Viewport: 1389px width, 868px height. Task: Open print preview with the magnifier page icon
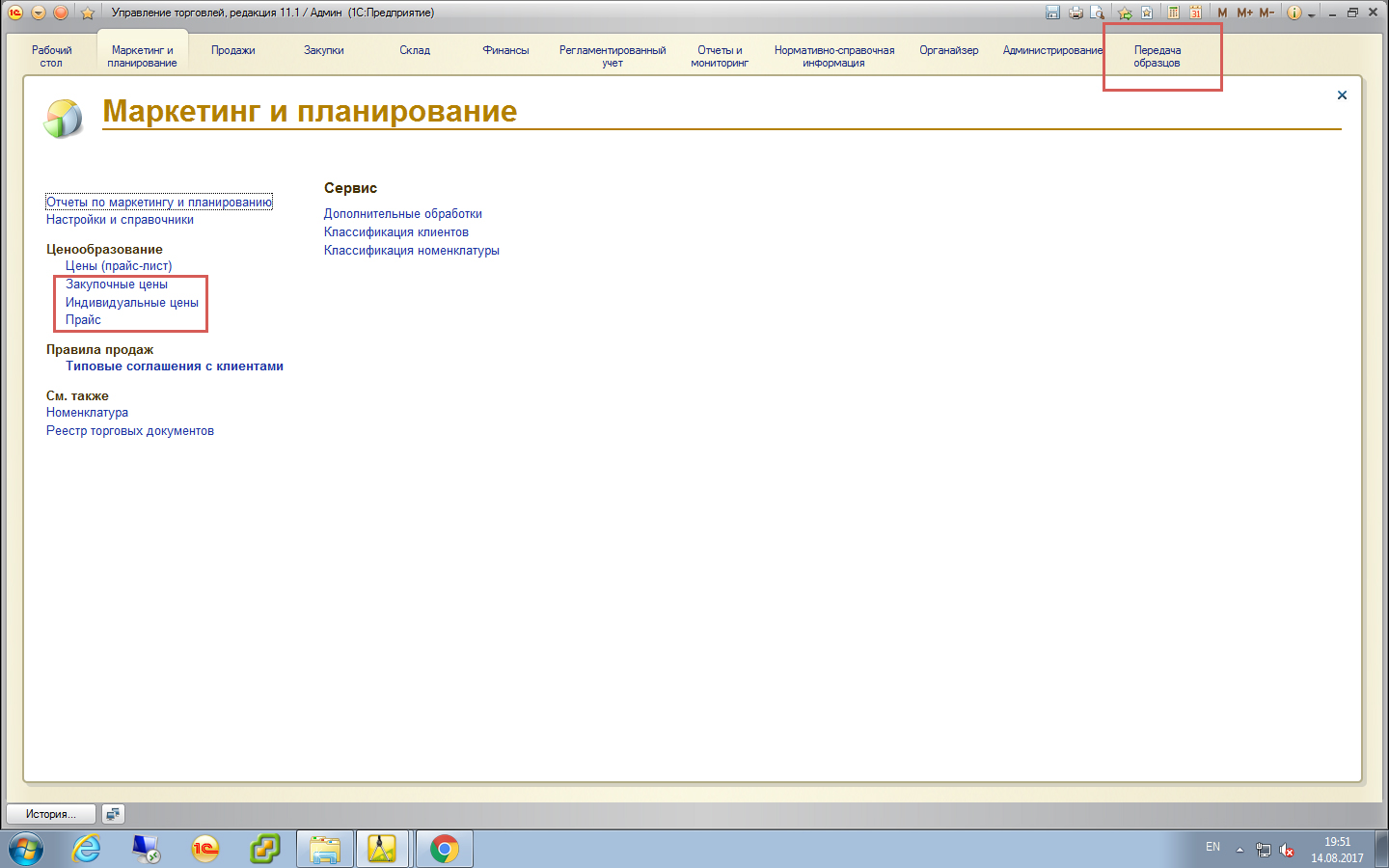click(x=1098, y=13)
